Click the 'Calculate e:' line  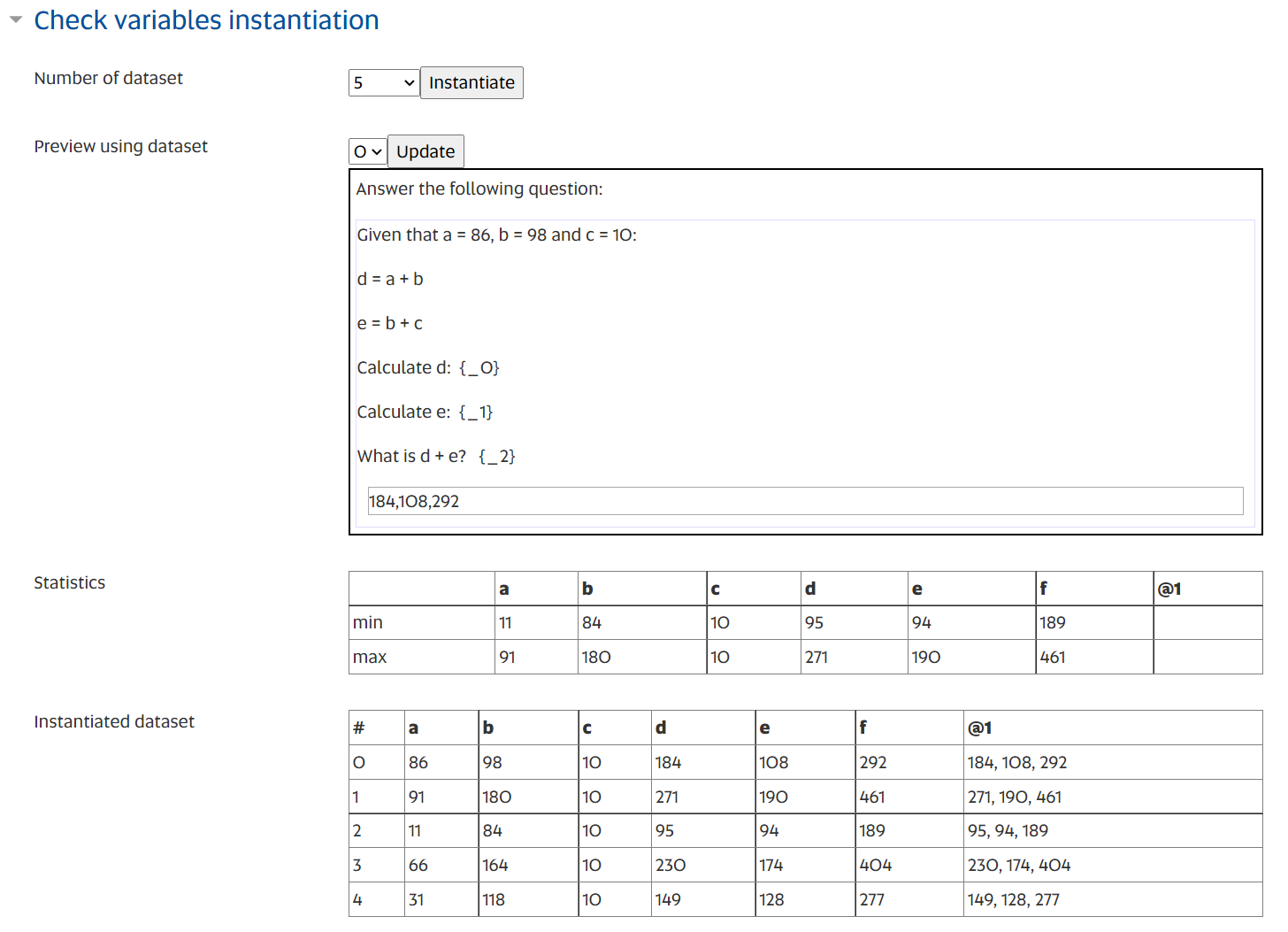pyautogui.click(x=425, y=412)
